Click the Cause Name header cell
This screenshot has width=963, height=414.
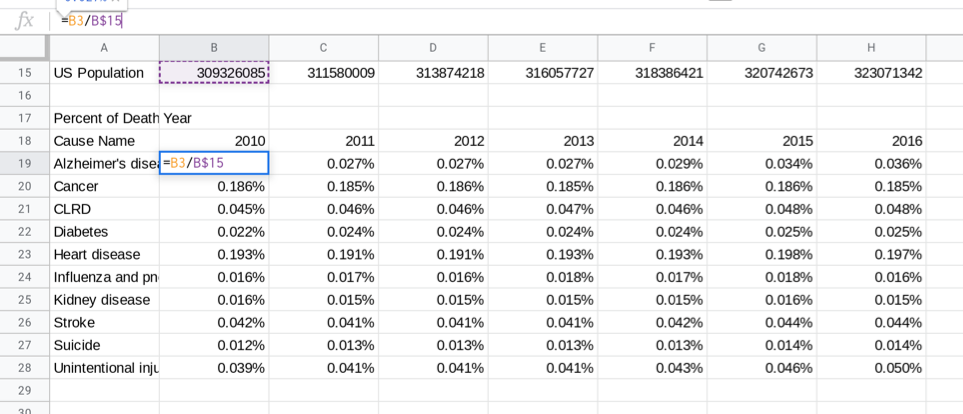104,141
